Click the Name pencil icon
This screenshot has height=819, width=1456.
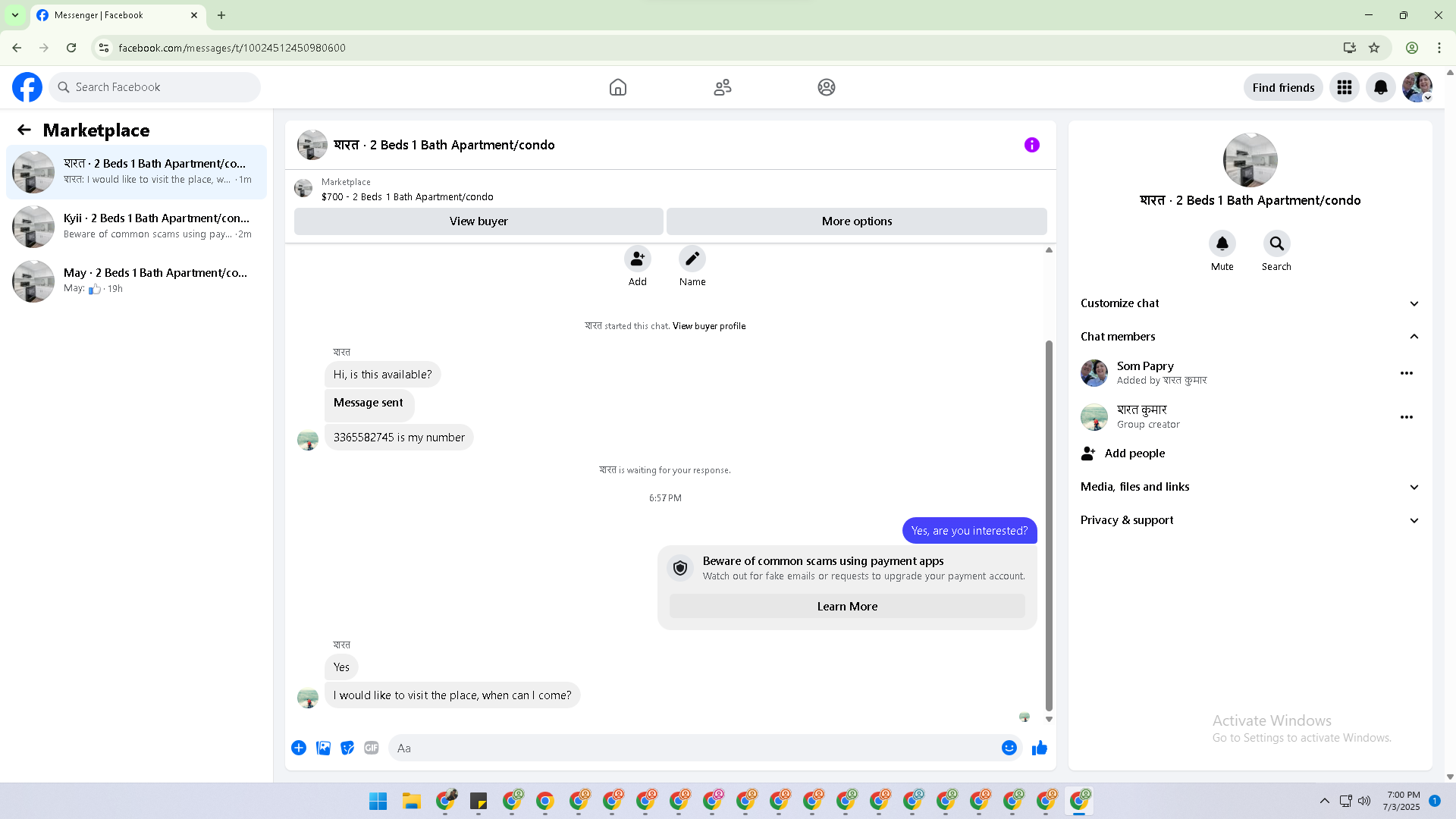pos(692,259)
